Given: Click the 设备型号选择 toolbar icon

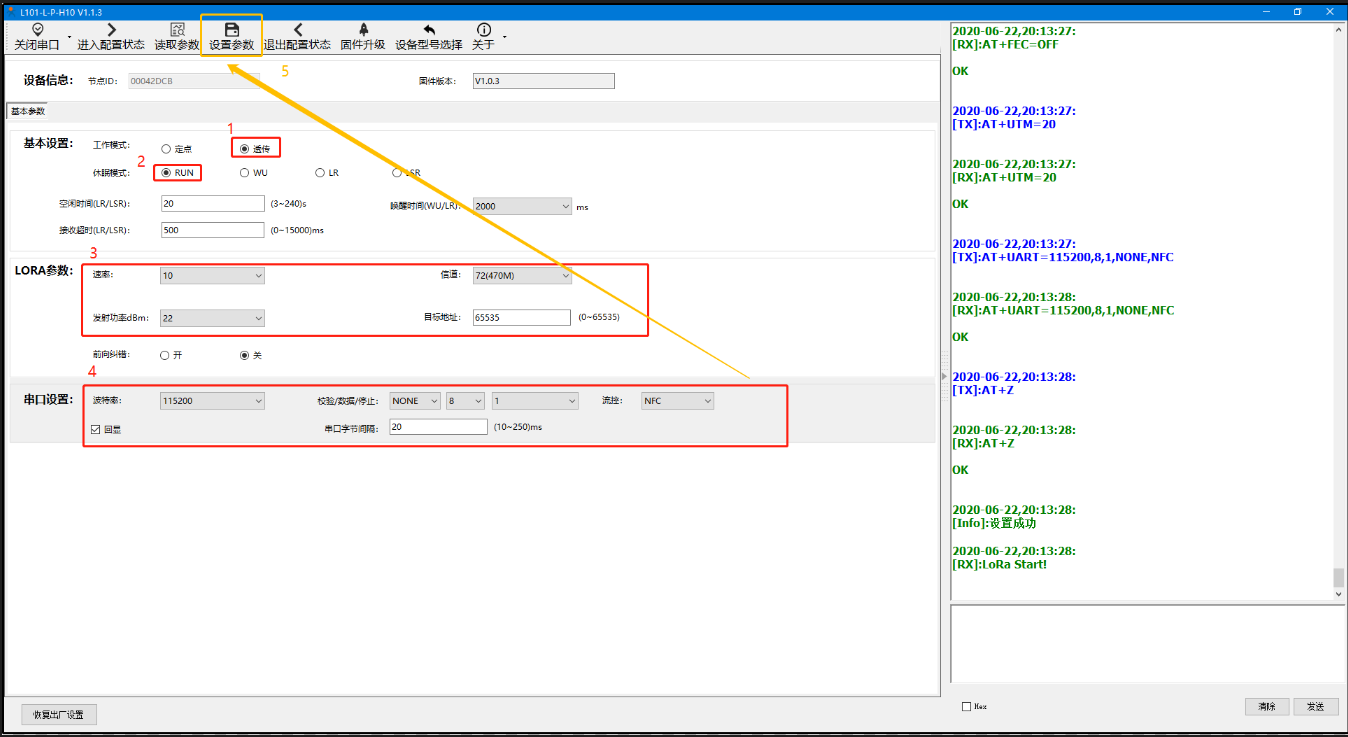Looking at the screenshot, I should (x=429, y=30).
